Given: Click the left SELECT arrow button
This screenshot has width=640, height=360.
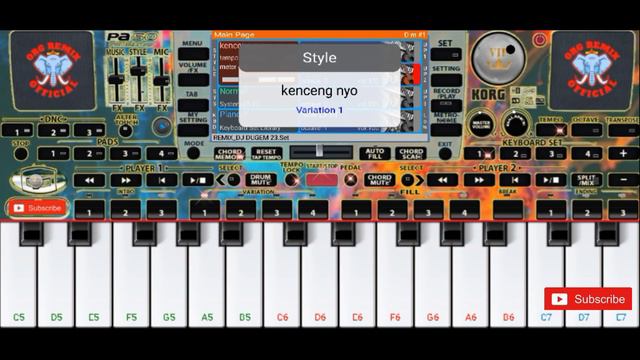Looking at the screenshot, I should 228,180.
